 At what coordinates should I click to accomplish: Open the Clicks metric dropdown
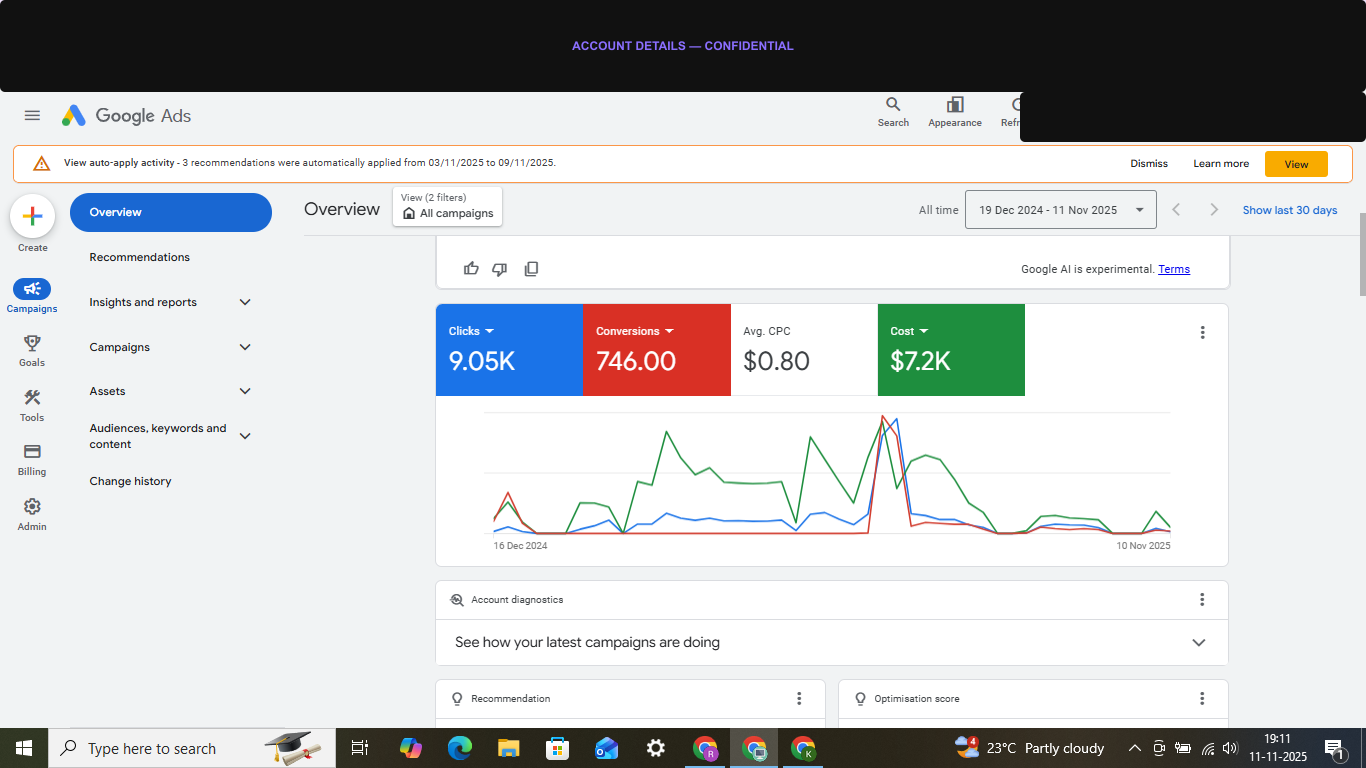[471, 331]
